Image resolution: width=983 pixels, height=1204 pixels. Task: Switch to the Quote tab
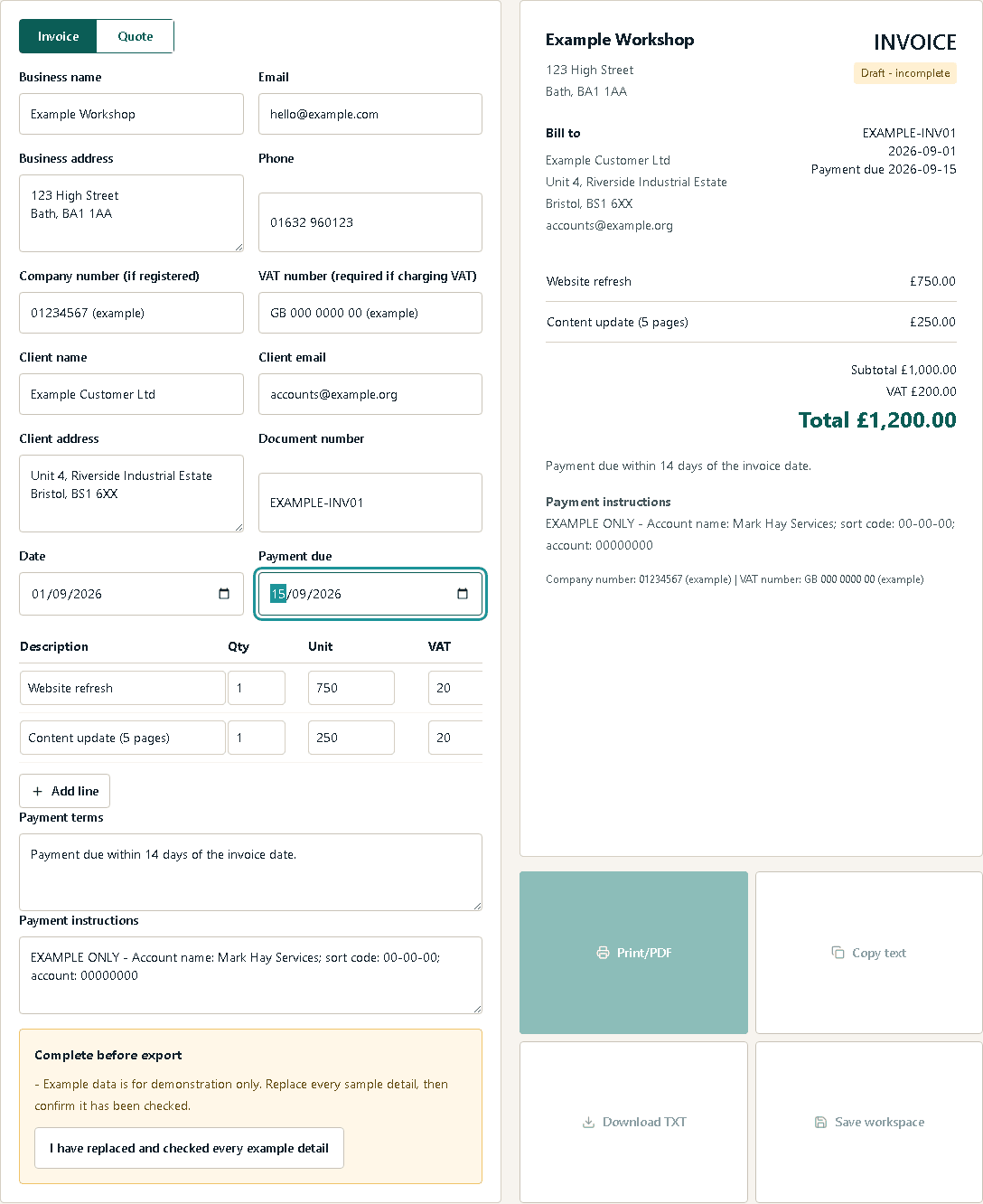(x=136, y=36)
